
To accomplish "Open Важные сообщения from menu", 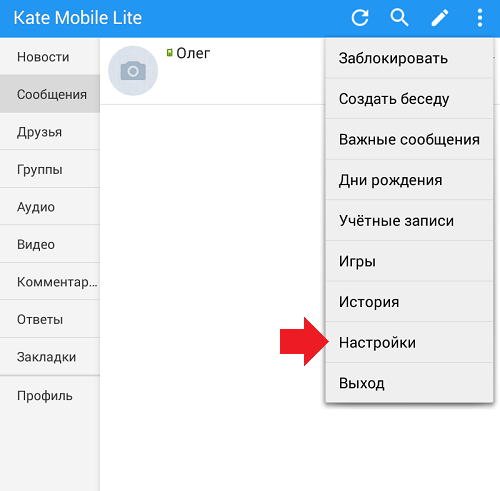I will (409, 139).
